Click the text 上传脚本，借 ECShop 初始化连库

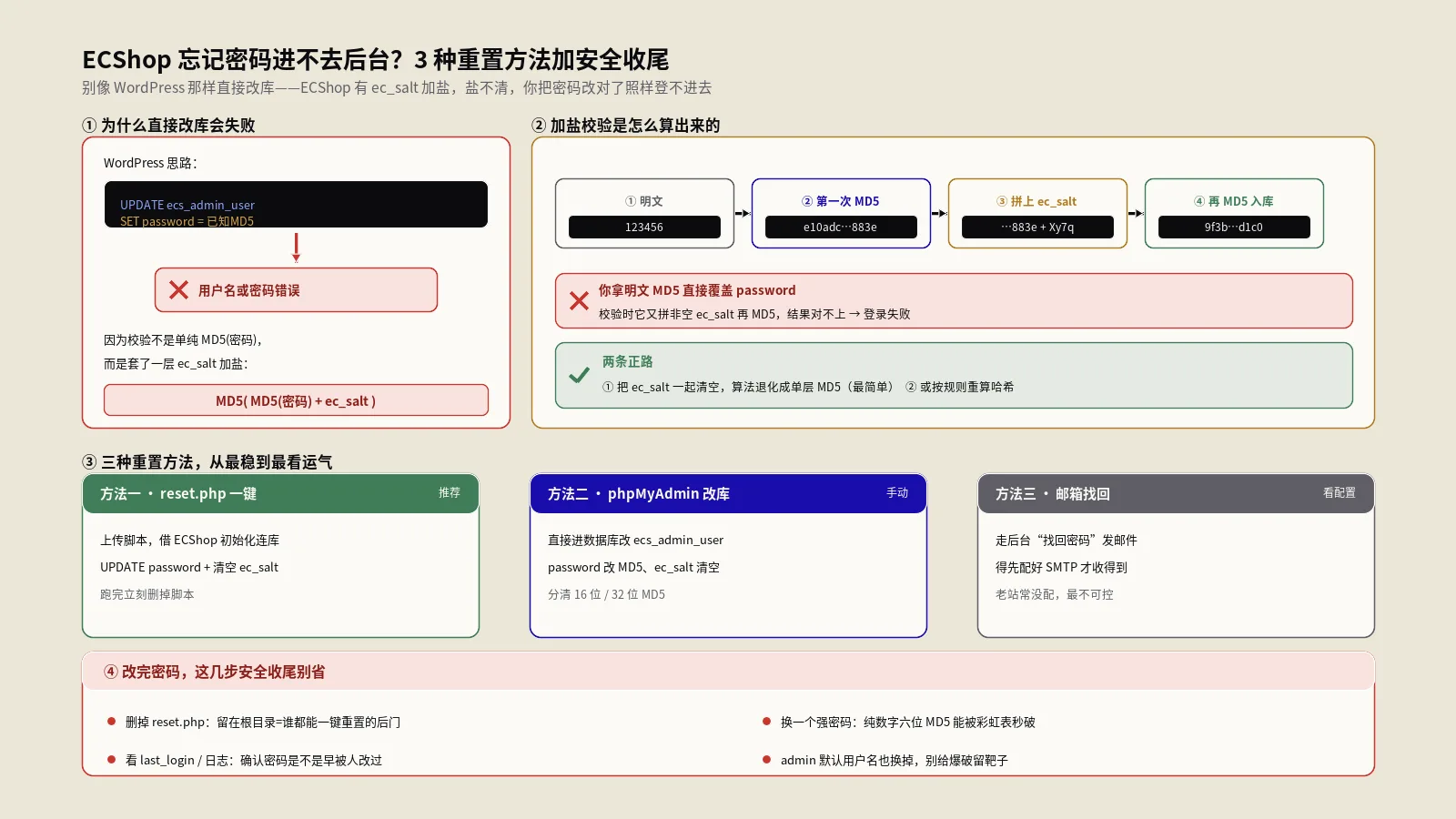[x=190, y=540]
